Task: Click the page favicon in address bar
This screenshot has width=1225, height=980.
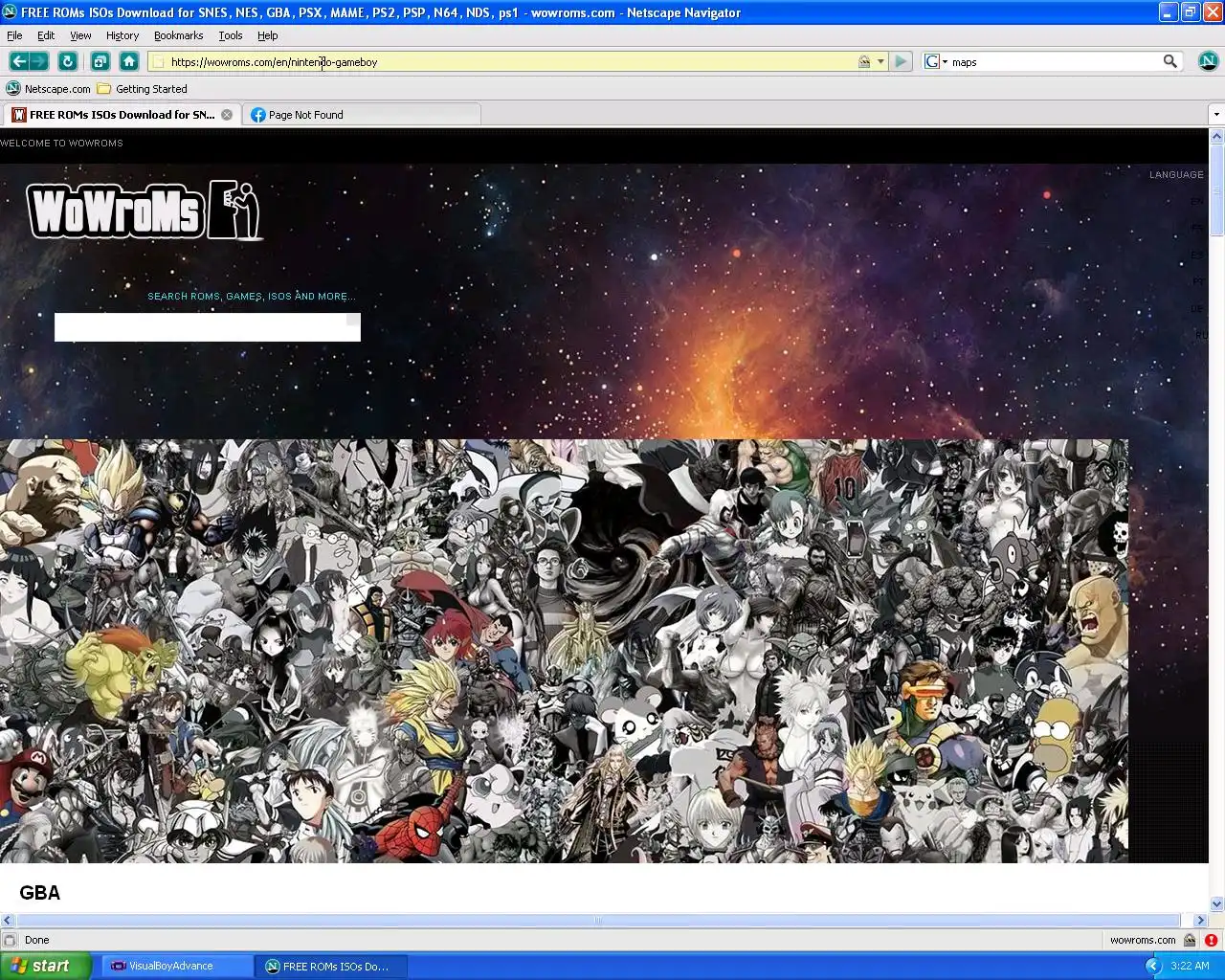Action: click(x=159, y=62)
